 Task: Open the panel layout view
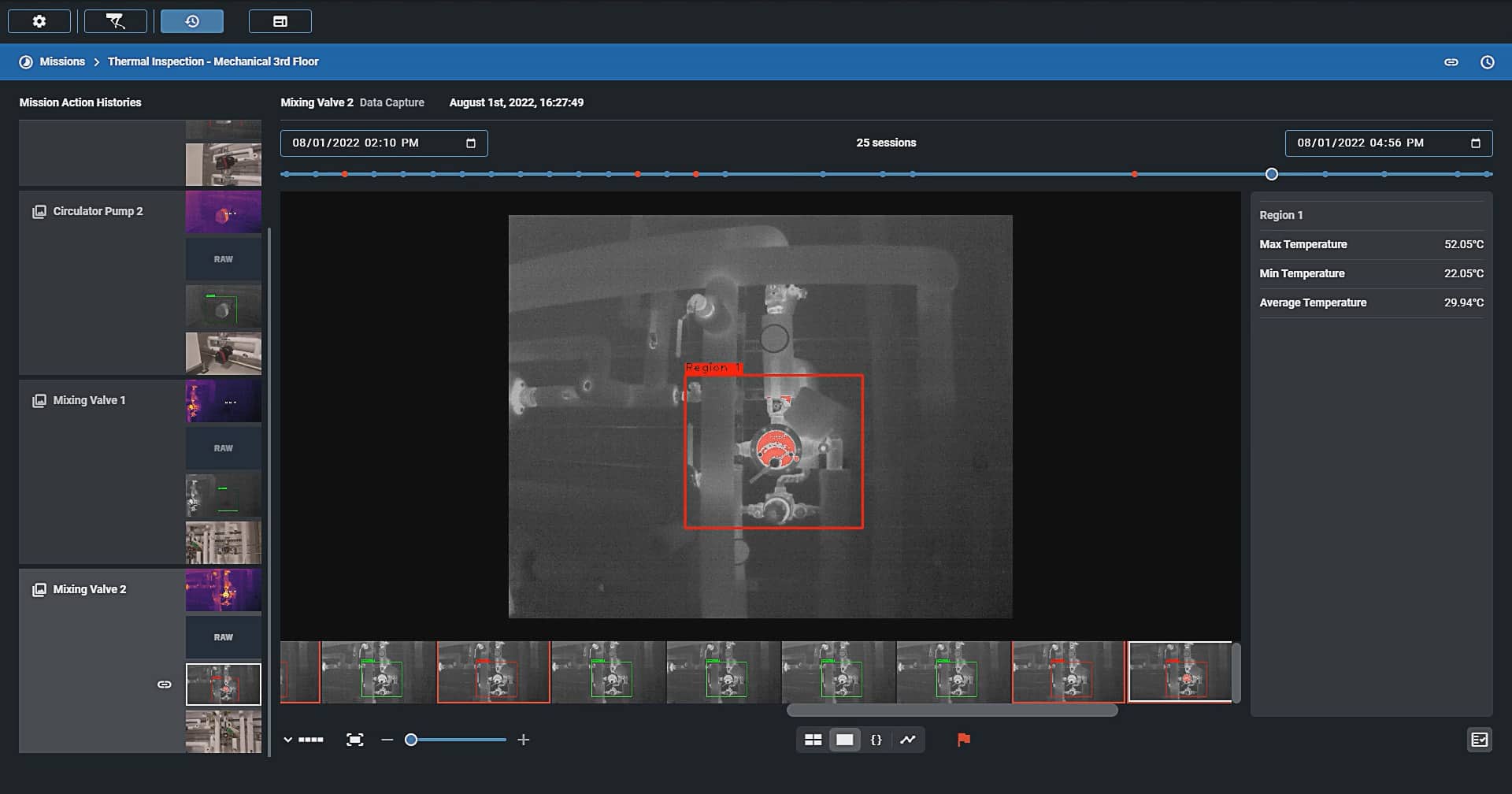click(280, 21)
